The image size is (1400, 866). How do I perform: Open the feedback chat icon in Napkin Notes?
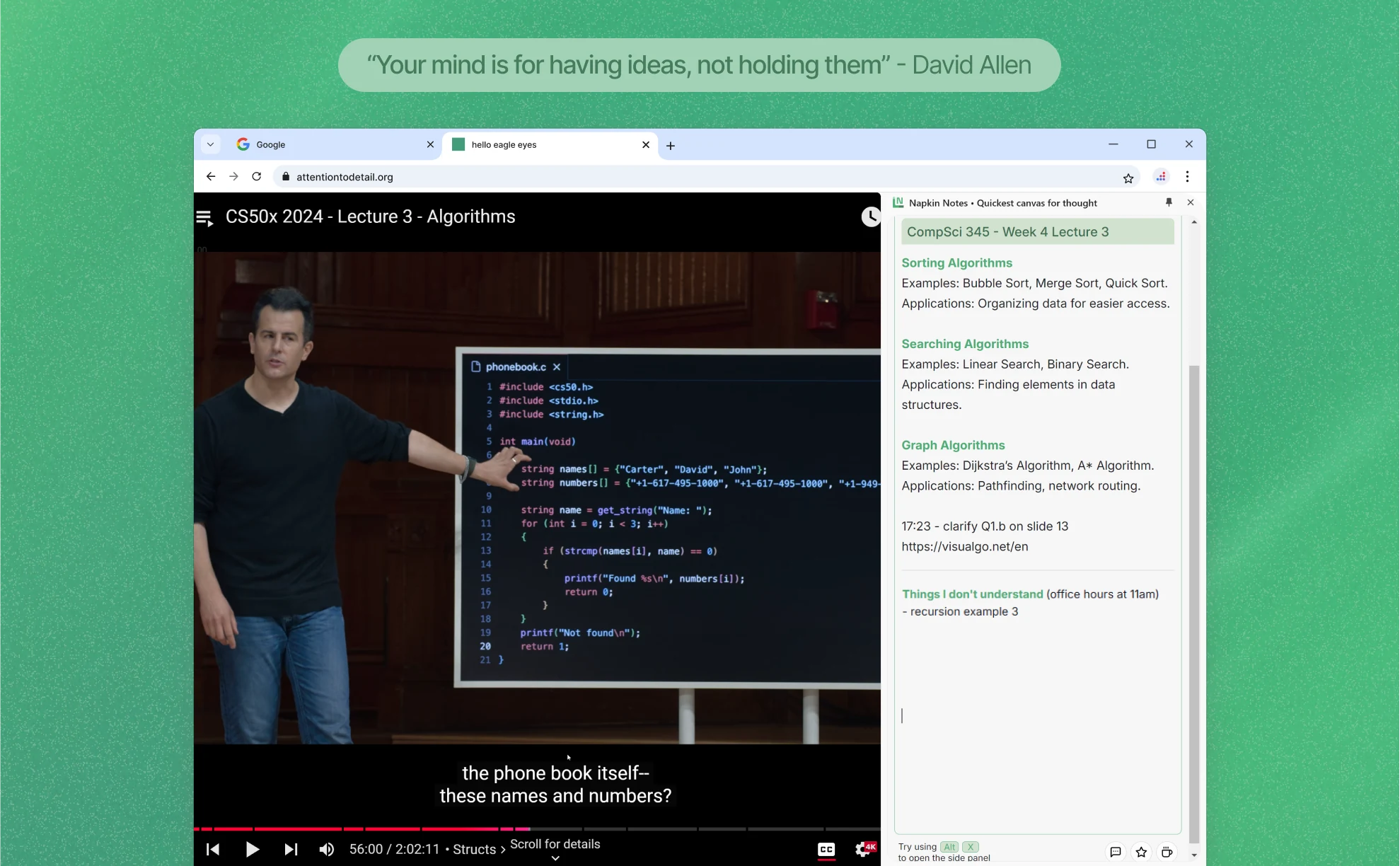[x=1116, y=852]
